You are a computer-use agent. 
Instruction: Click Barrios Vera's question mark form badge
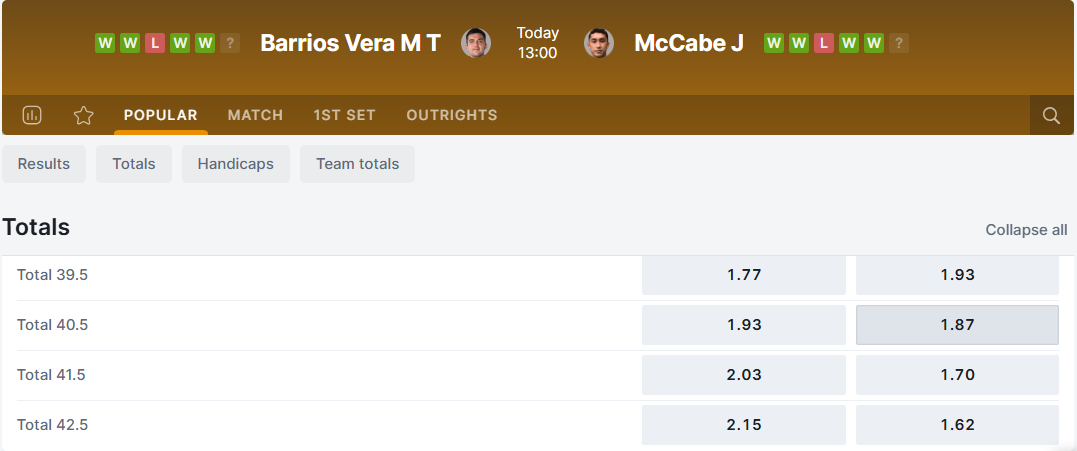(230, 43)
